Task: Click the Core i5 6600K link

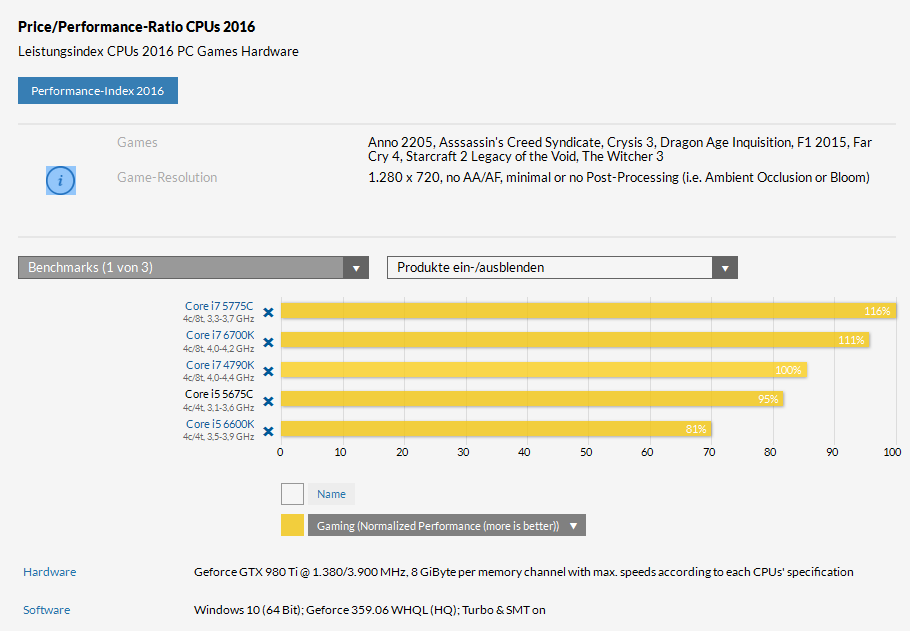Action: (x=220, y=424)
